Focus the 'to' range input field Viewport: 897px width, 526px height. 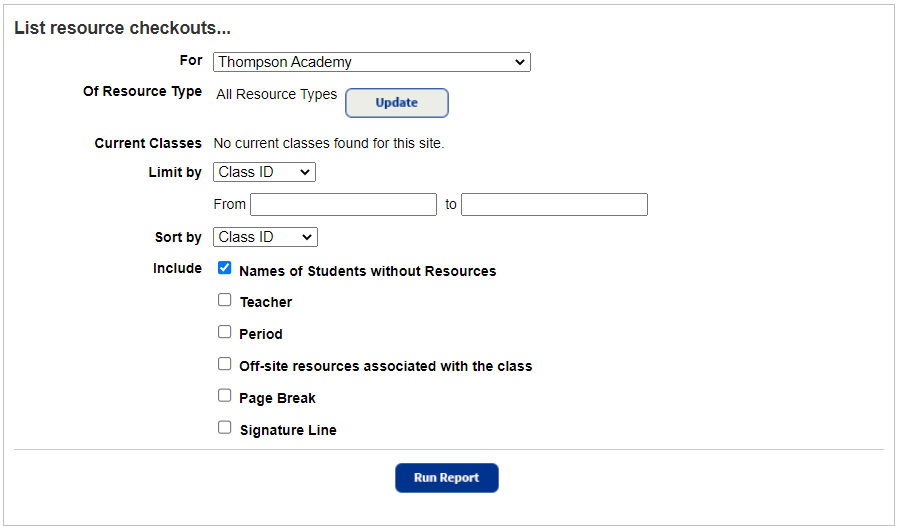coord(554,205)
